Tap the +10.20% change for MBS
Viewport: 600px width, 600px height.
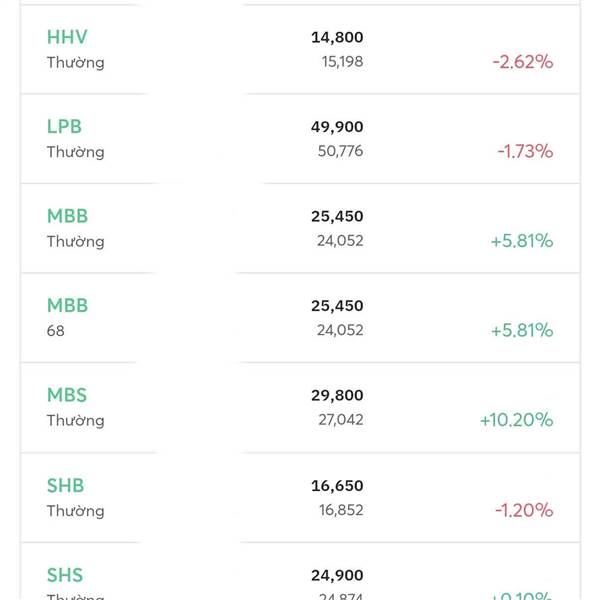click(x=516, y=420)
